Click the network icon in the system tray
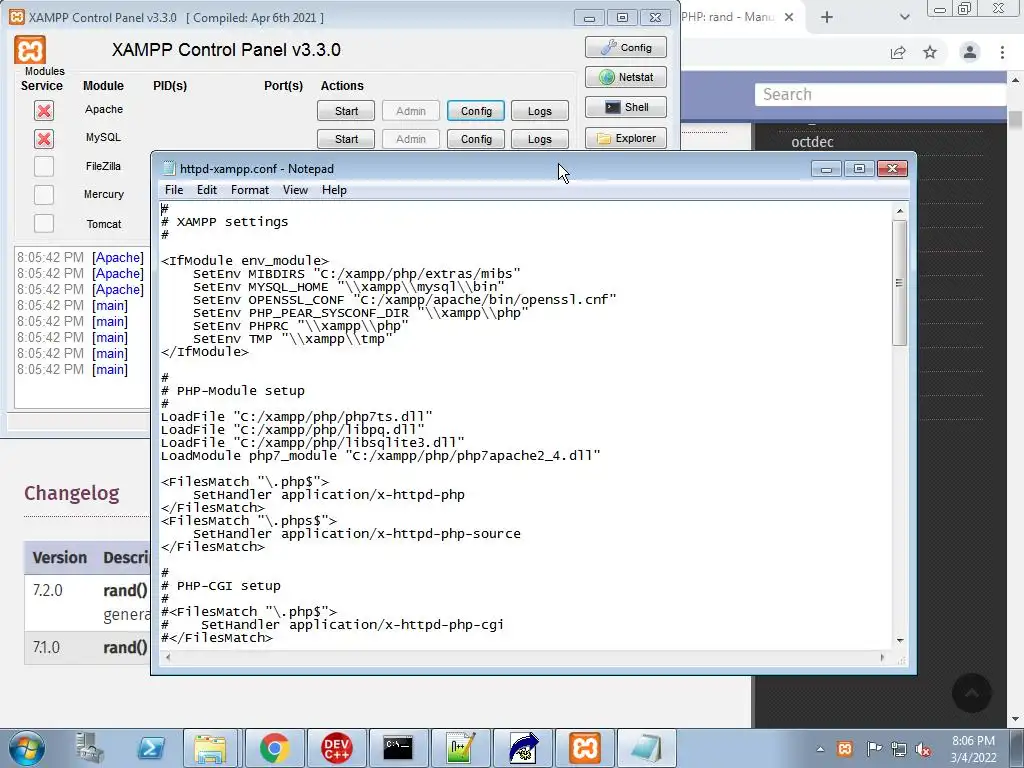Image resolution: width=1024 pixels, height=768 pixels. 899,750
